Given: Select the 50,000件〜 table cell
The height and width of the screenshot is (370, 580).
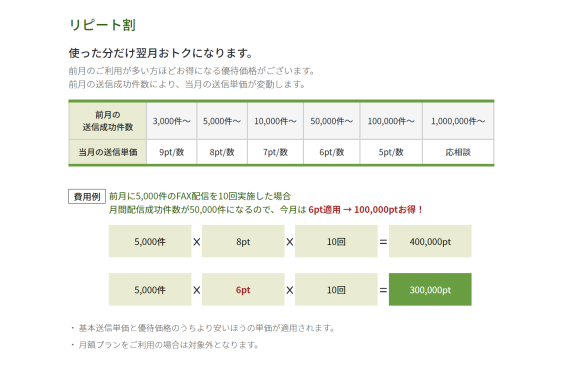Looking at the screenshot, I should [331, 121].
